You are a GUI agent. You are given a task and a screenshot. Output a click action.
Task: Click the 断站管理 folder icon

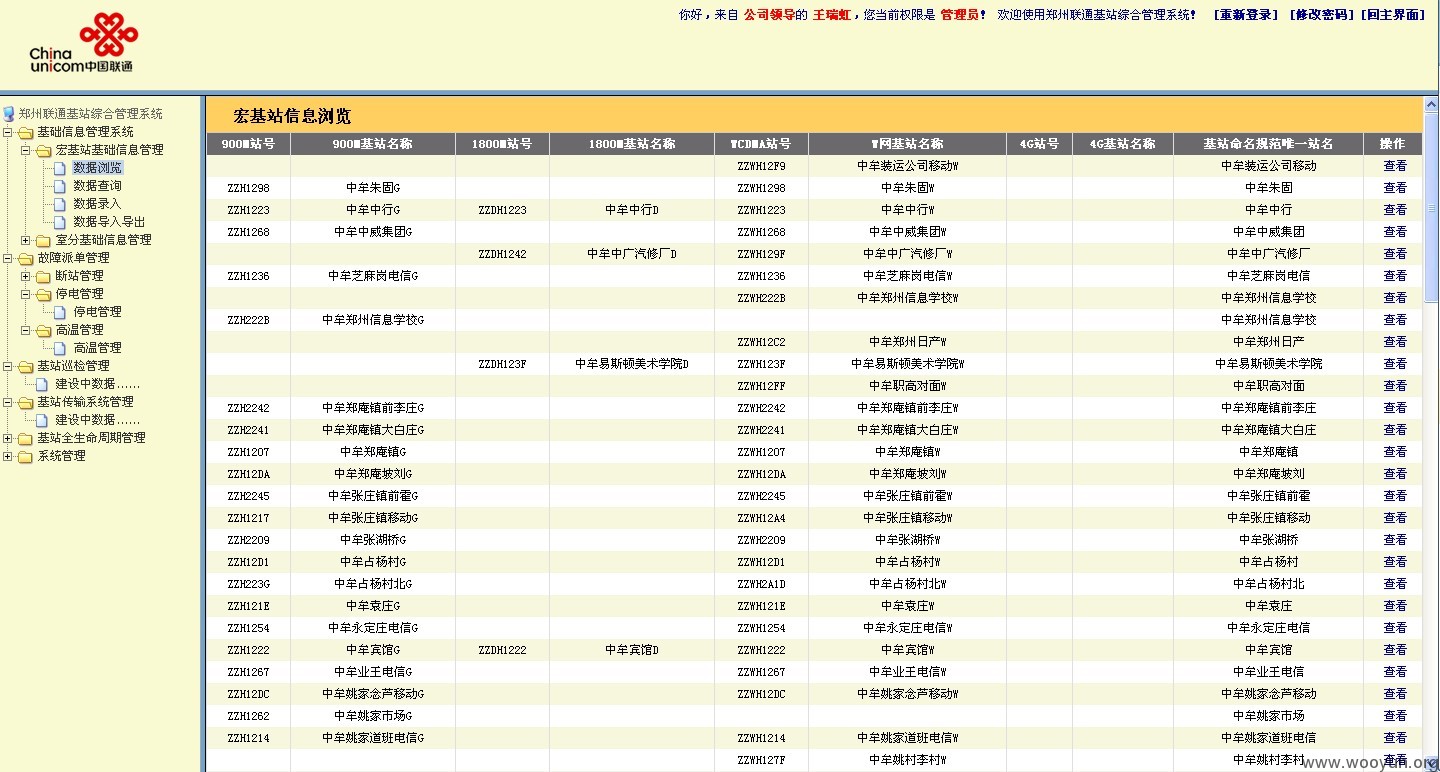[44, 276]
